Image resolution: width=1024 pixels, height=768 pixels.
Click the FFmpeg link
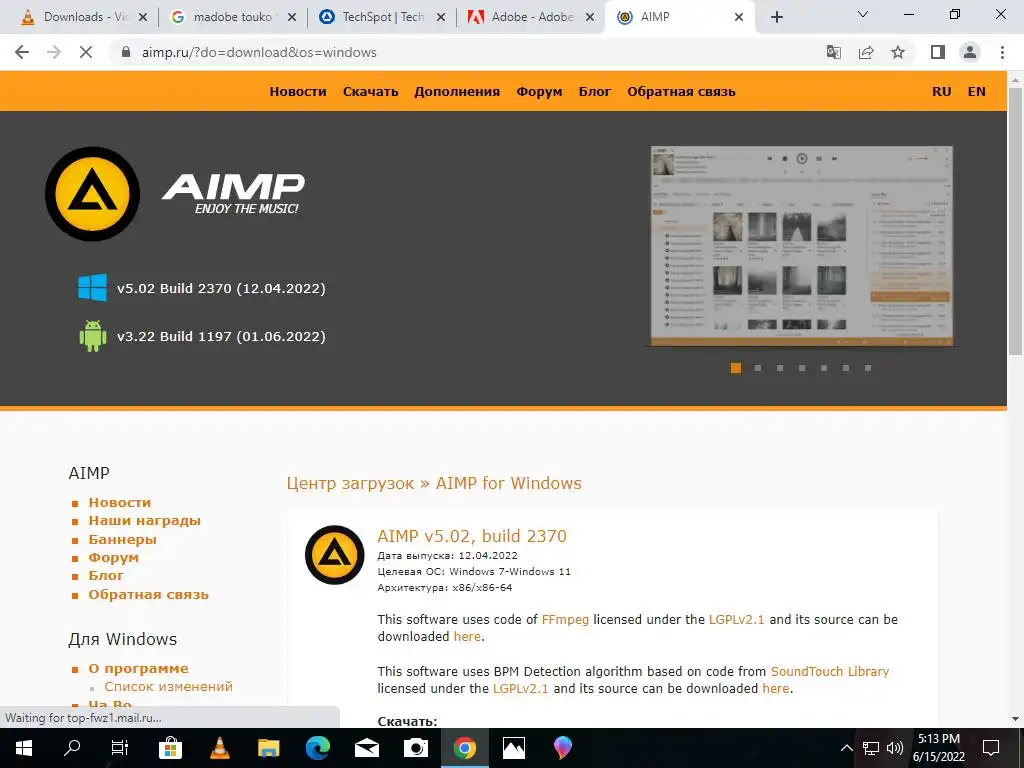pyautogui.click(x=565, y=619)
